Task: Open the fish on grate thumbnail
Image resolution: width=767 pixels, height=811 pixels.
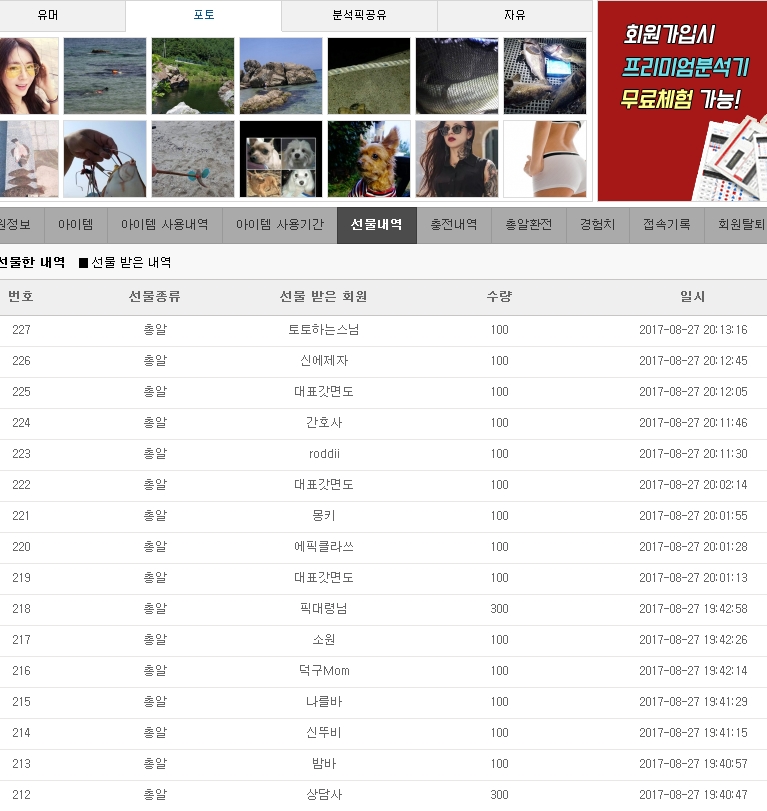Action: pyautogui.click(x=545, y=76)
